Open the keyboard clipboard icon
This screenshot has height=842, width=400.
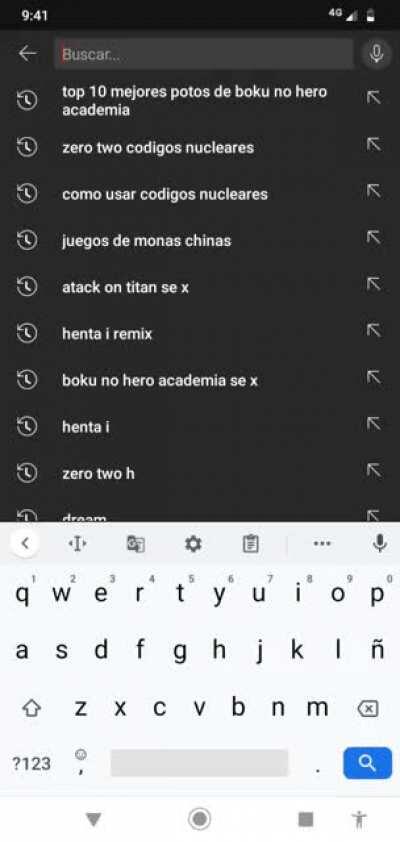[250, 544]
